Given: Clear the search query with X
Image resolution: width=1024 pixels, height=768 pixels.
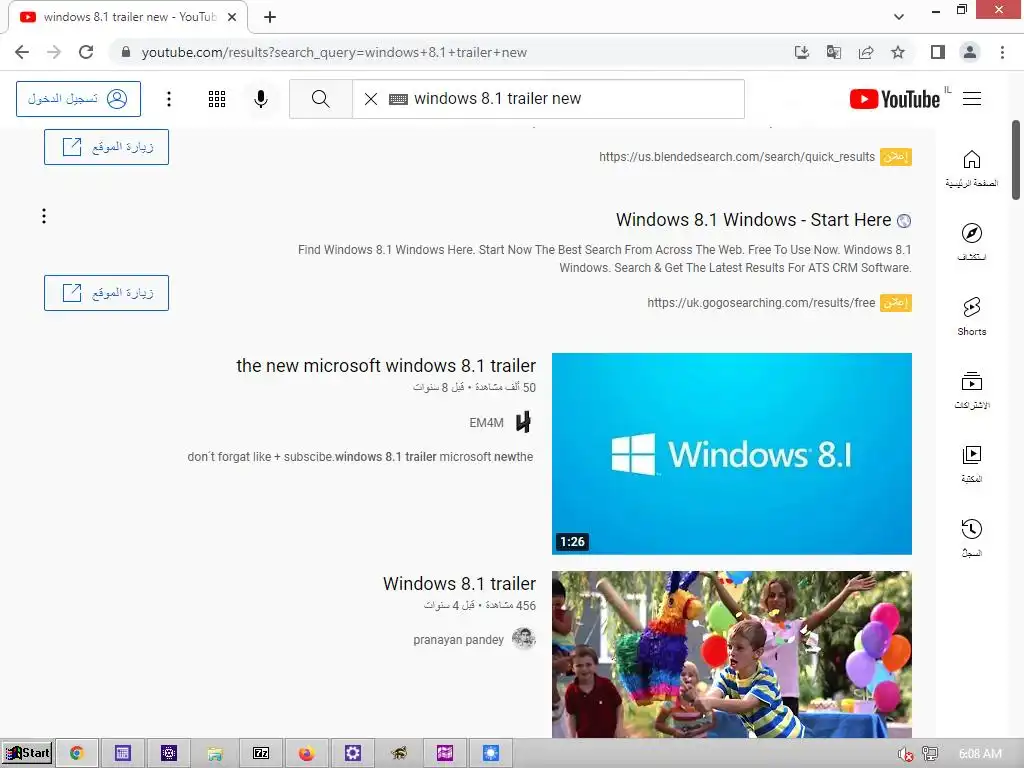Looking at the screenshot, I should (x=371, y=99).
